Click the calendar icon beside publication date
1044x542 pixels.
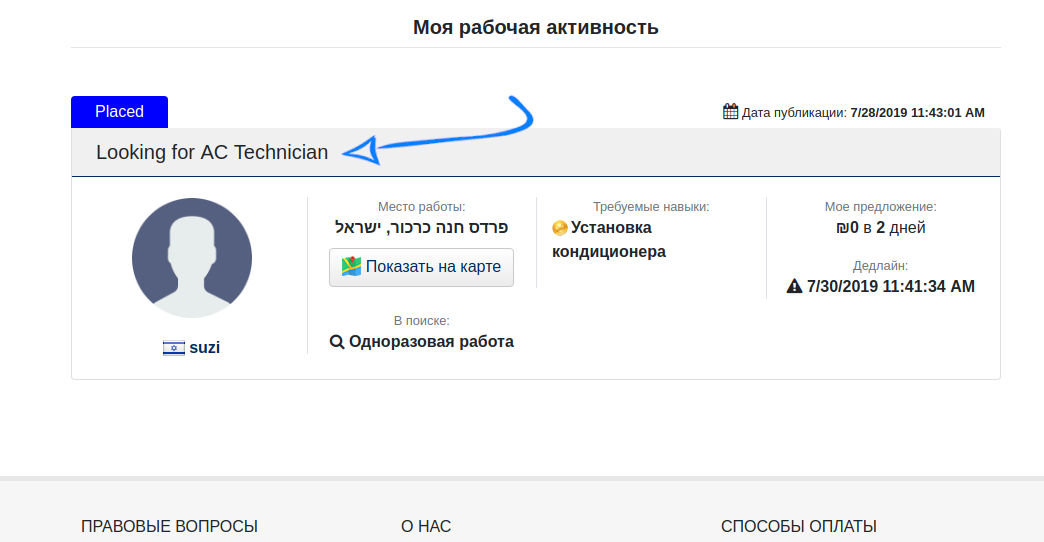(x=730, y=111)
